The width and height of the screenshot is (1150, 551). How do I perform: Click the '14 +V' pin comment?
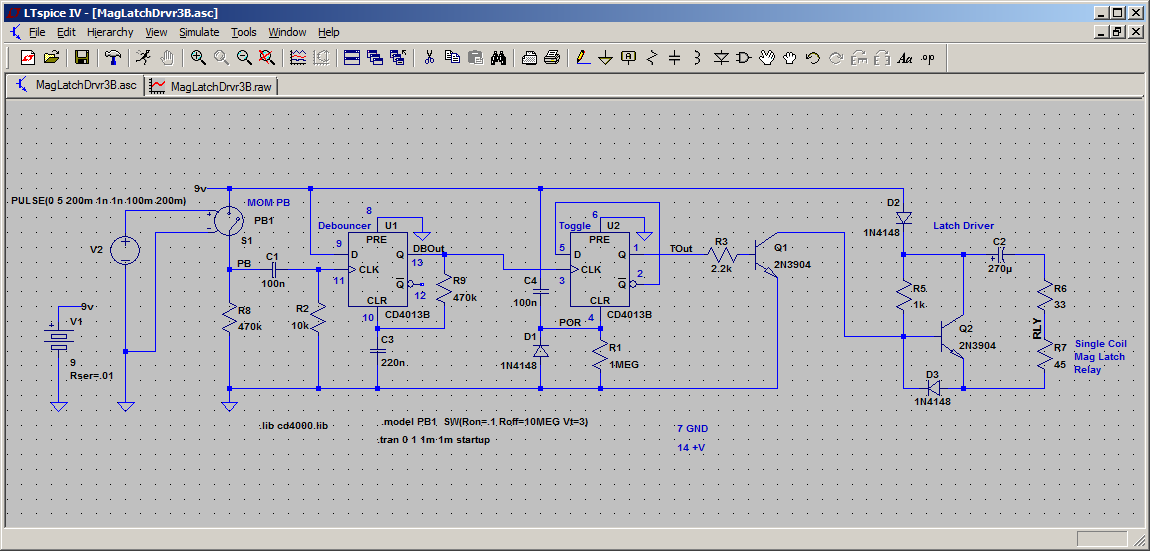point(692,448)
